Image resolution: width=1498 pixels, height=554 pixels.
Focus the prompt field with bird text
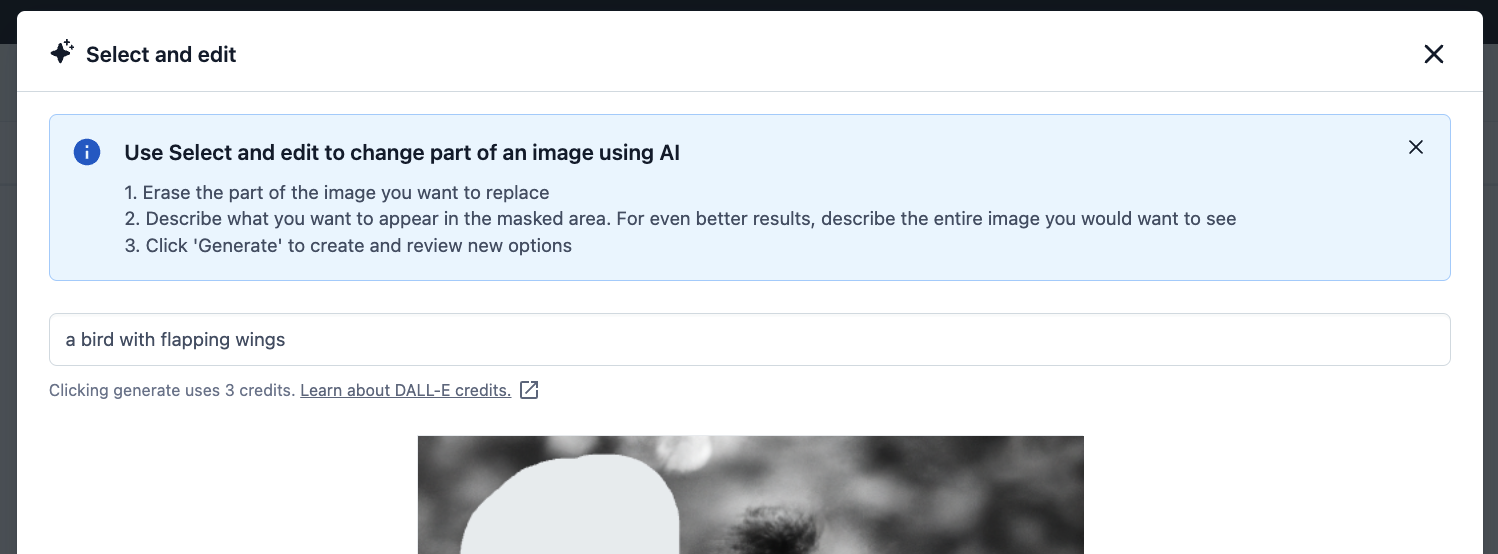750,340
